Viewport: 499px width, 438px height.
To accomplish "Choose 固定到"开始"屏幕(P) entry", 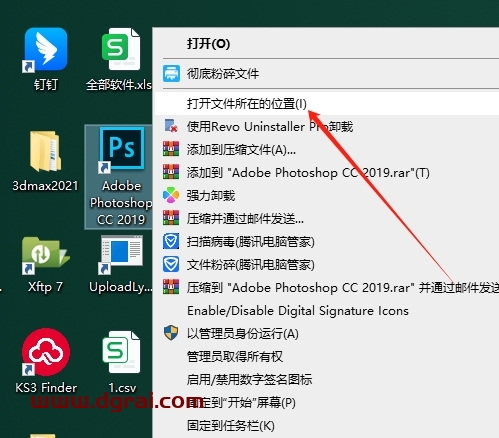I will point(241,403).
